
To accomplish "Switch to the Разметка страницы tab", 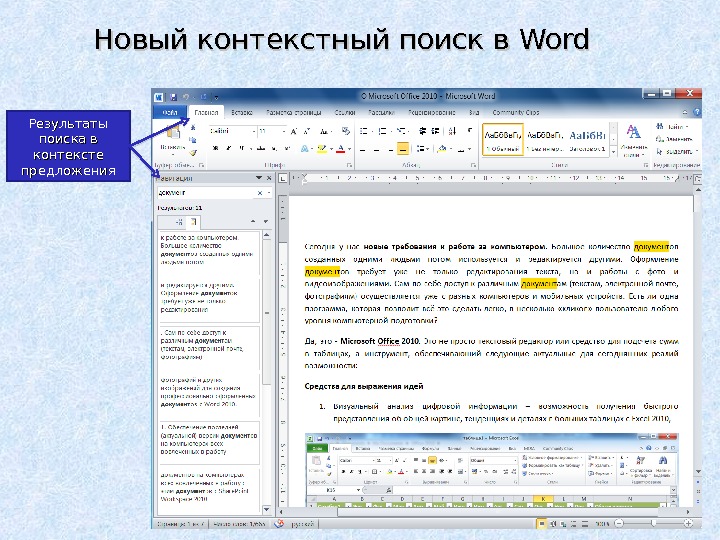I will click(294, 112).
